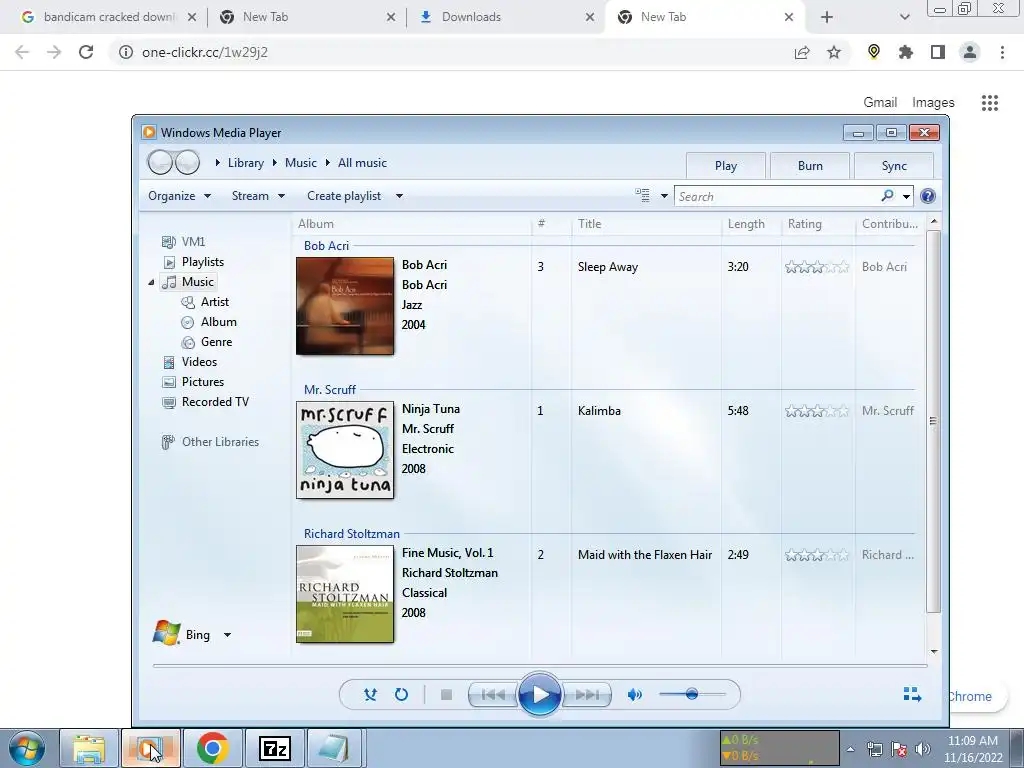This screenshot has width=1024, height=768.
Task: Open the Bing media guide dropdown
Action: click(227, 635)
